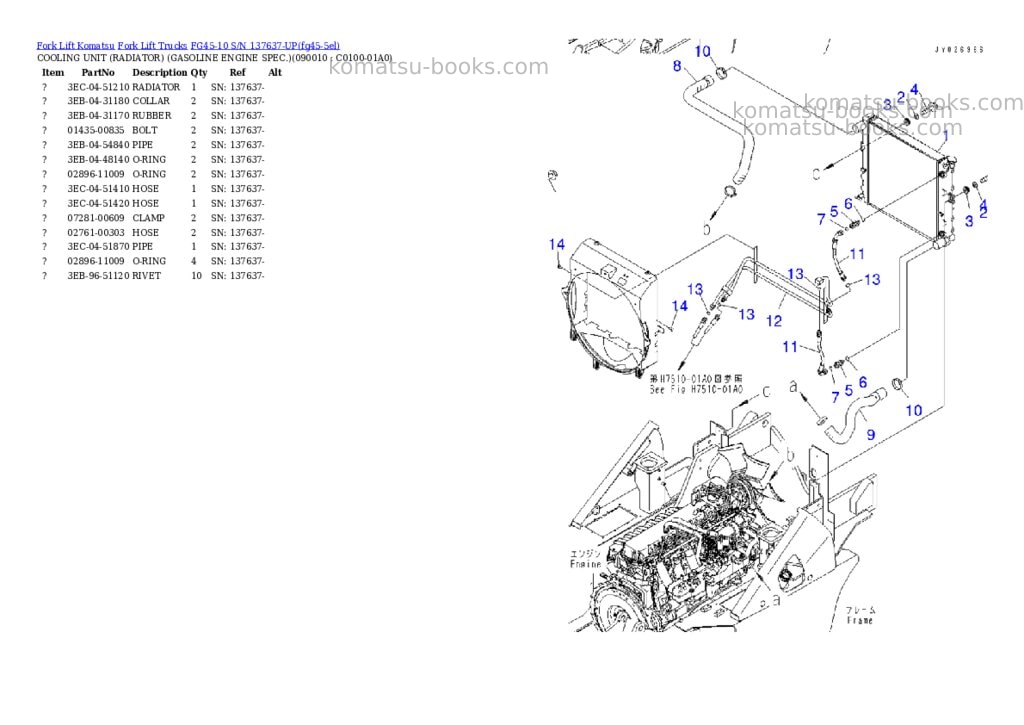Open the Fork Lift Komatsu link
Viewport: 1024px width, 725px height.
point(75,46)
